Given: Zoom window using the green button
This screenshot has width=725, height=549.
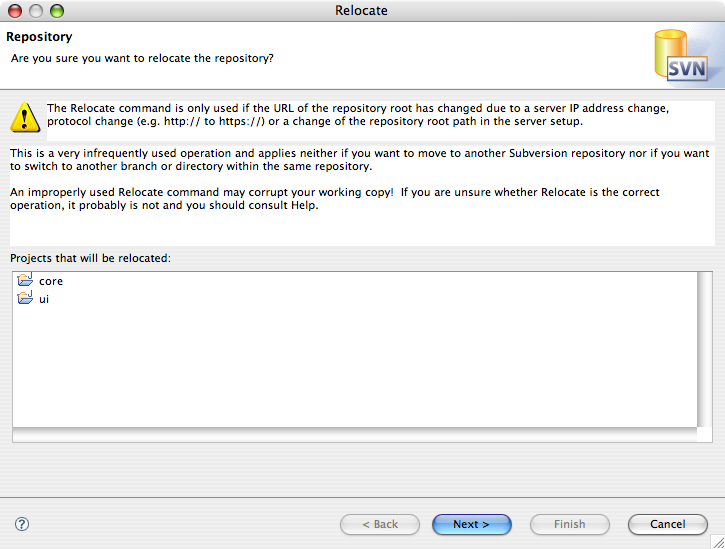Looking at the screenshot, I should tap(57, 11).
